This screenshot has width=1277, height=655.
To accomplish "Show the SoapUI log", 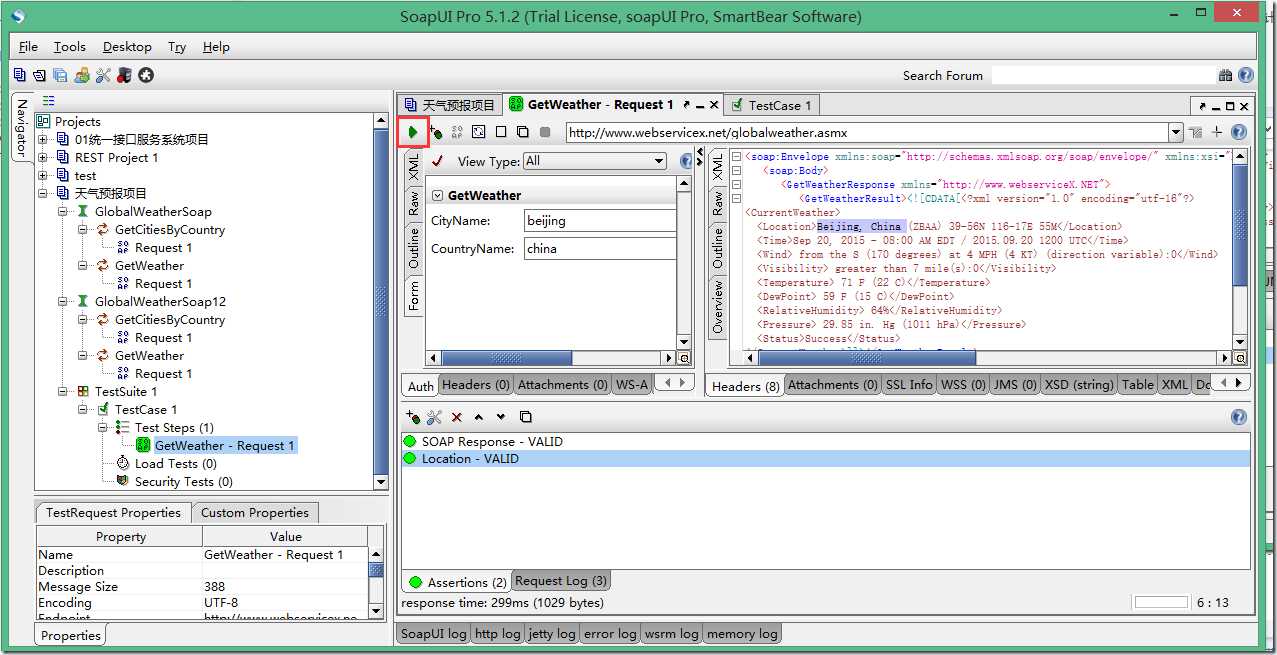I will [432, 634].
